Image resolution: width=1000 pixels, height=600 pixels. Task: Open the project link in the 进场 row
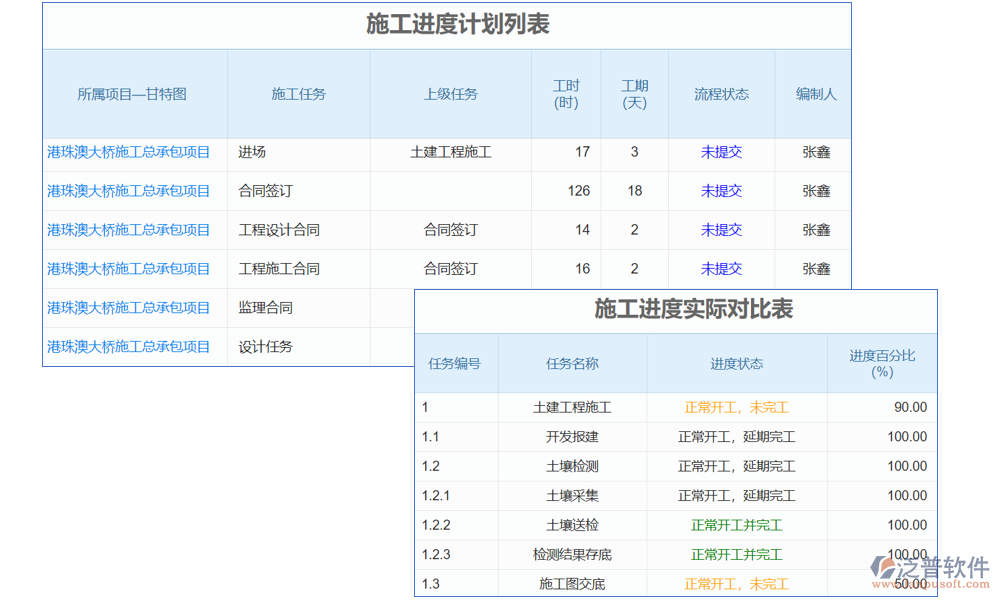click(x=129, y=152)
